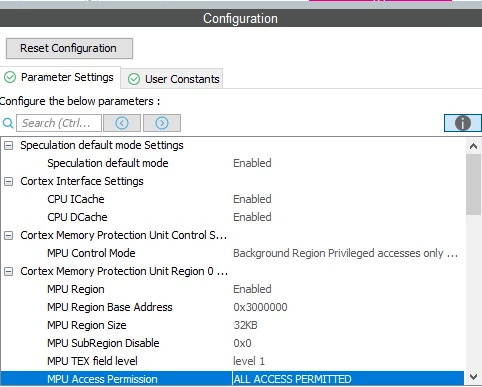The width and height of the screenshot is (482, 387).
Task: Edit the 0x3000000 base address value
Action: click(260, 307)
